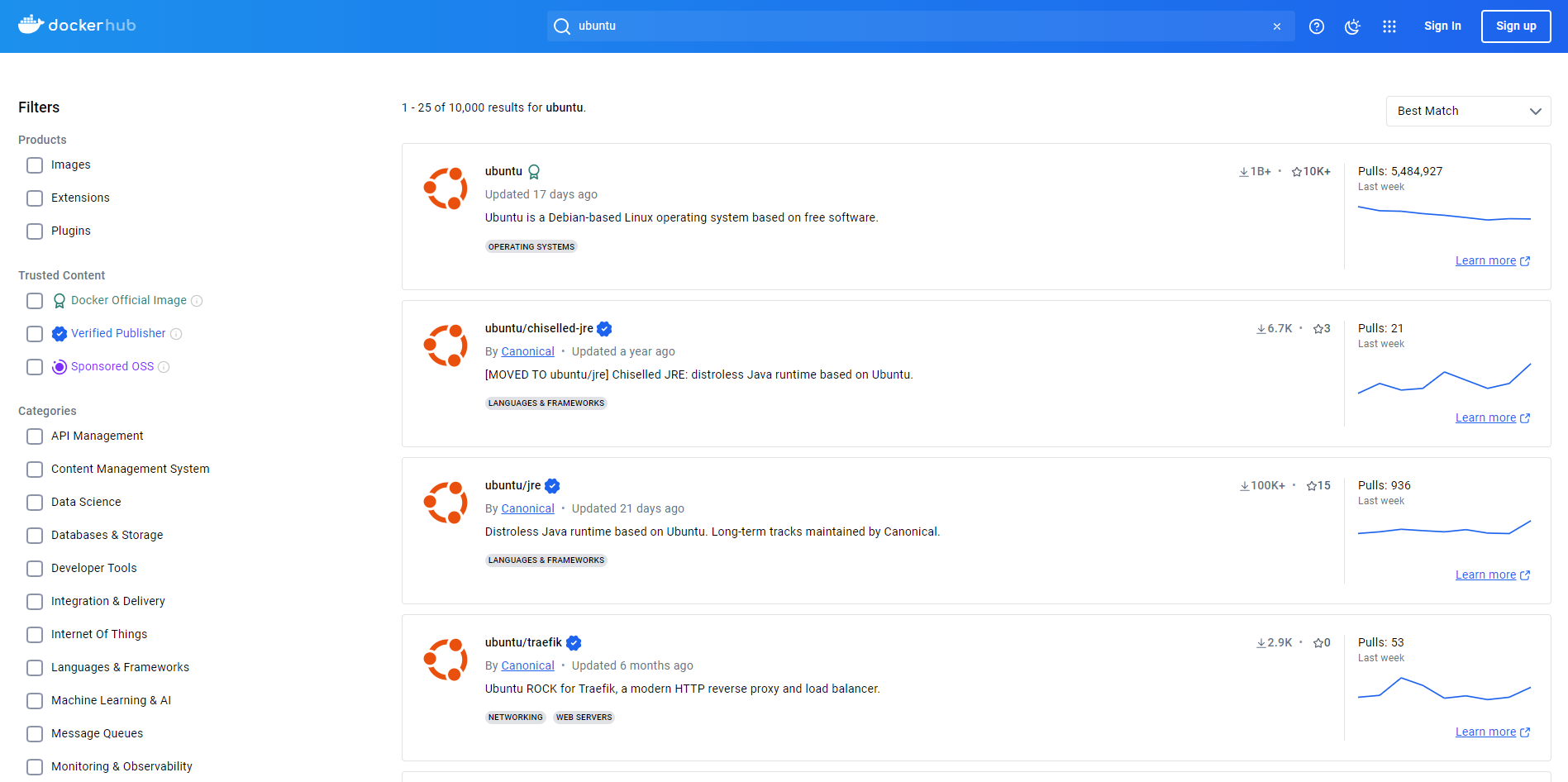This screenshot has width=1568, height=782.
Task: Click the Verified Publisher badge icon in filters
Action: click(x=60, y=334)
